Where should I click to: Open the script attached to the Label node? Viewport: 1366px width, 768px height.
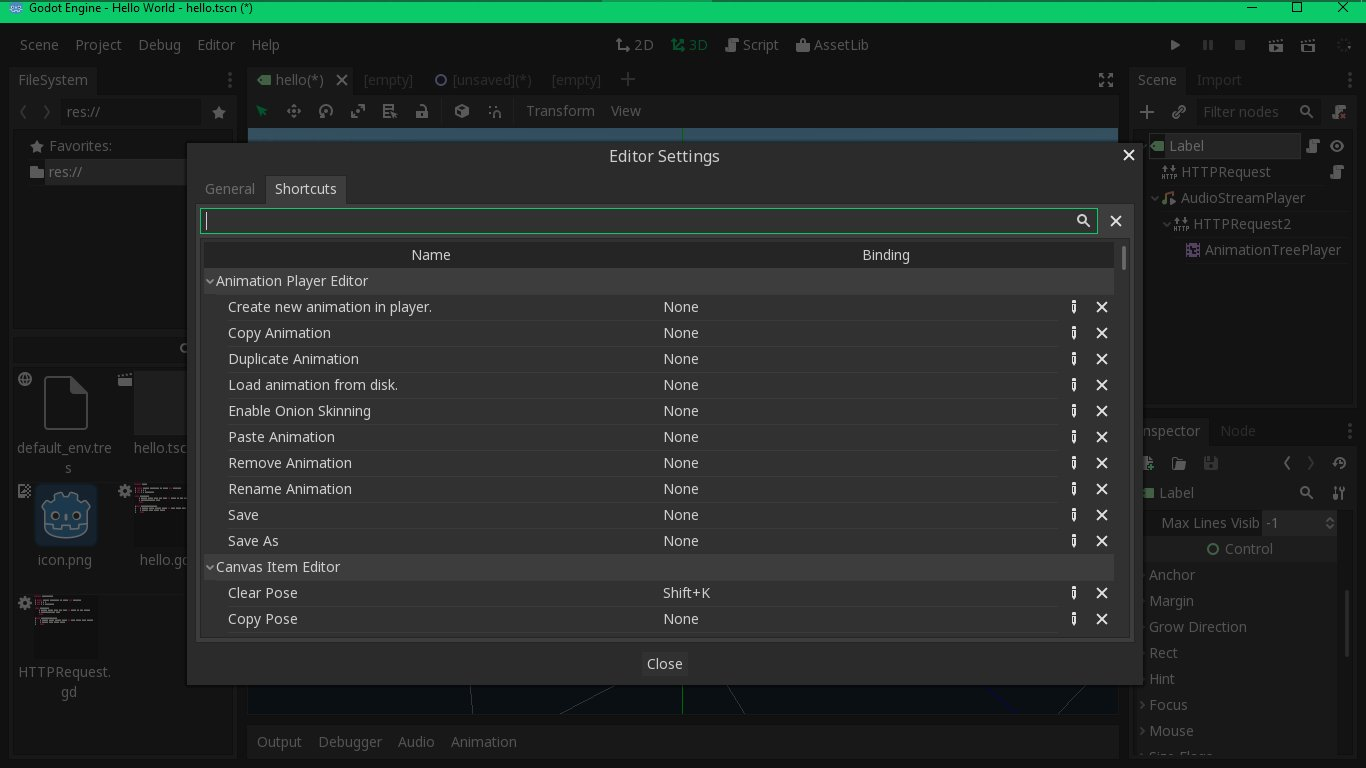pyautogui.click(x=1312, y=146)
